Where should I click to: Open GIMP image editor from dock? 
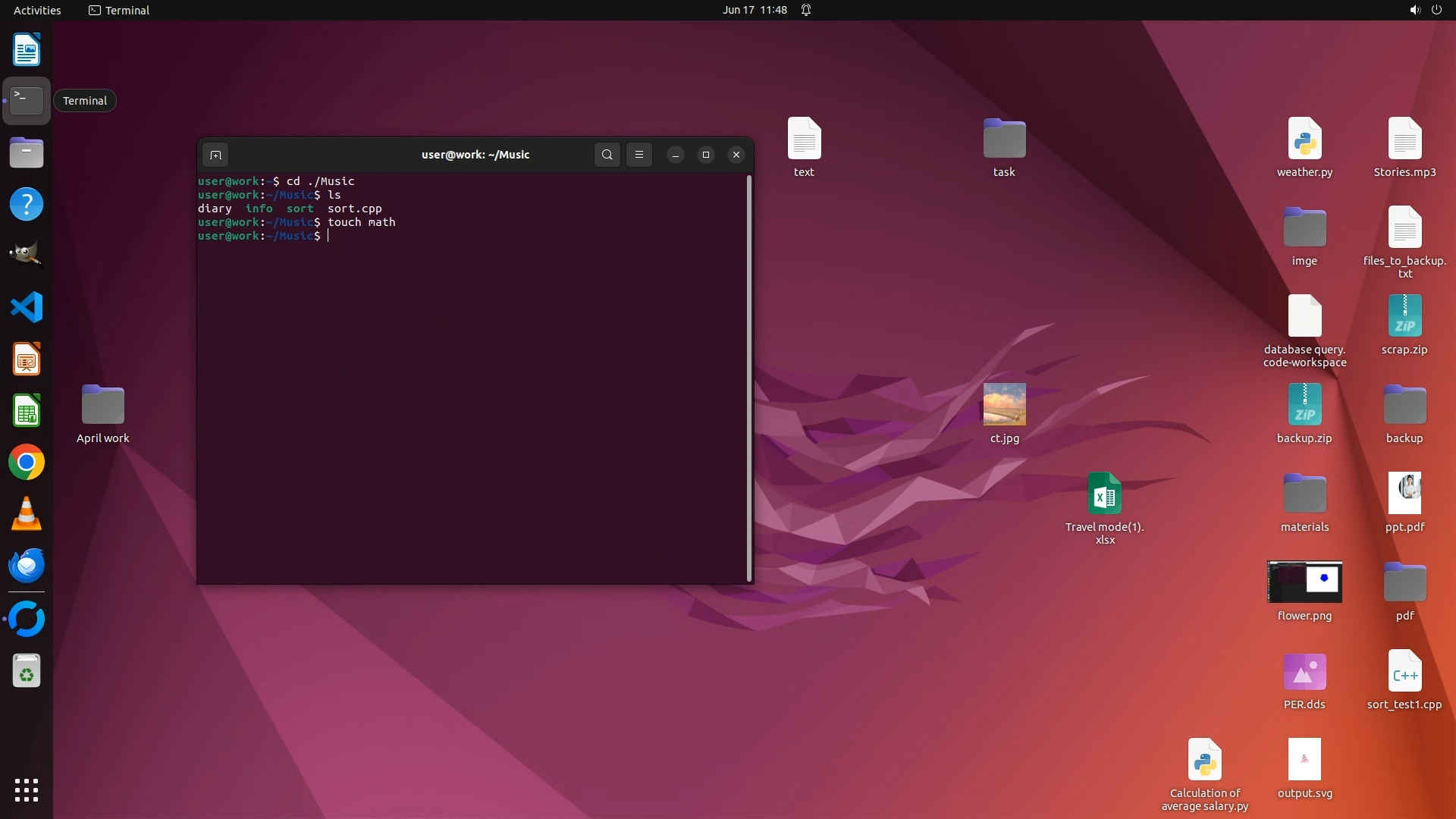coord(27,256)
